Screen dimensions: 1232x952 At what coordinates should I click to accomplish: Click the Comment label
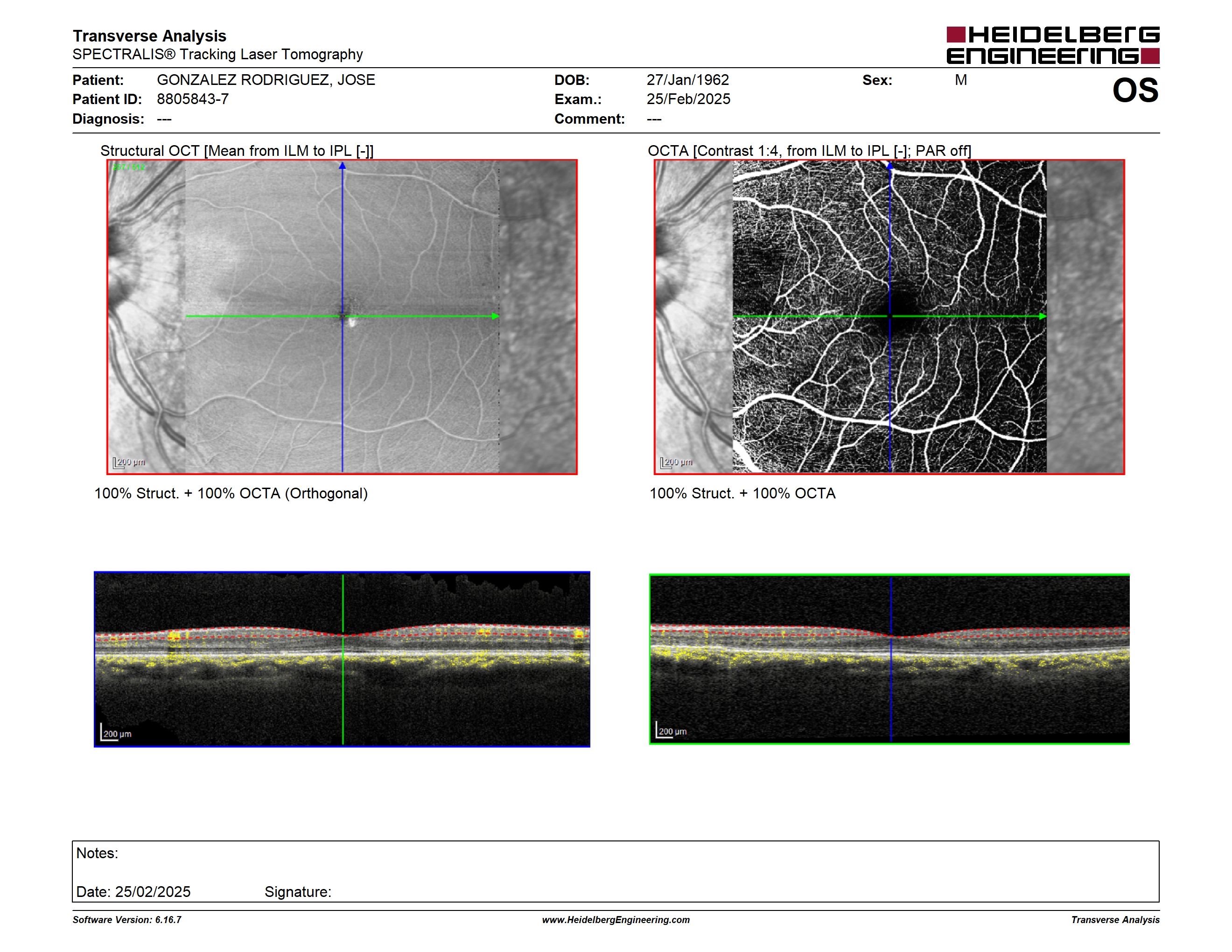589,119
